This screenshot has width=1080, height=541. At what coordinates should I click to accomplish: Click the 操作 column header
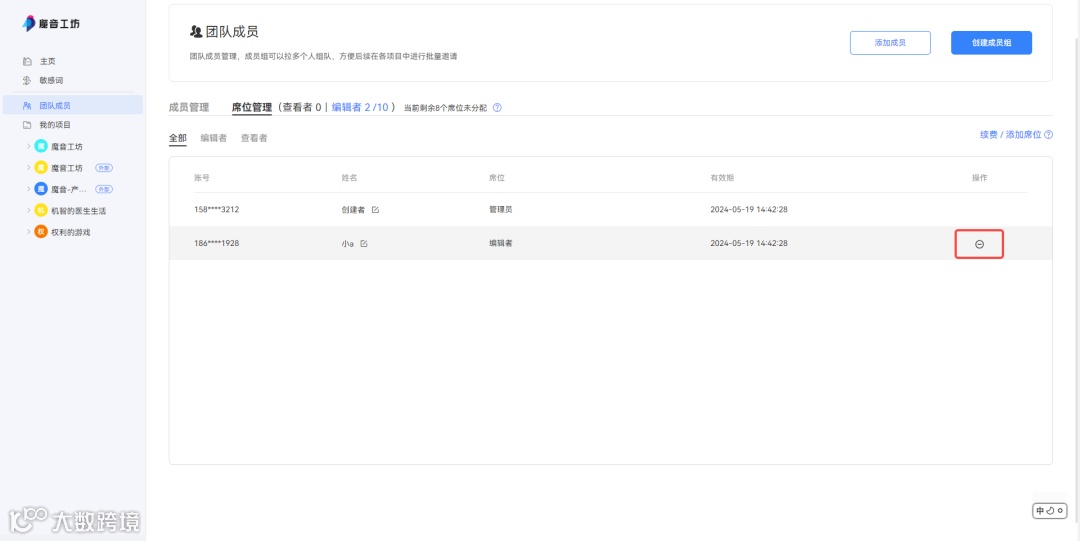pyautogui.click(x=979, y=178)
